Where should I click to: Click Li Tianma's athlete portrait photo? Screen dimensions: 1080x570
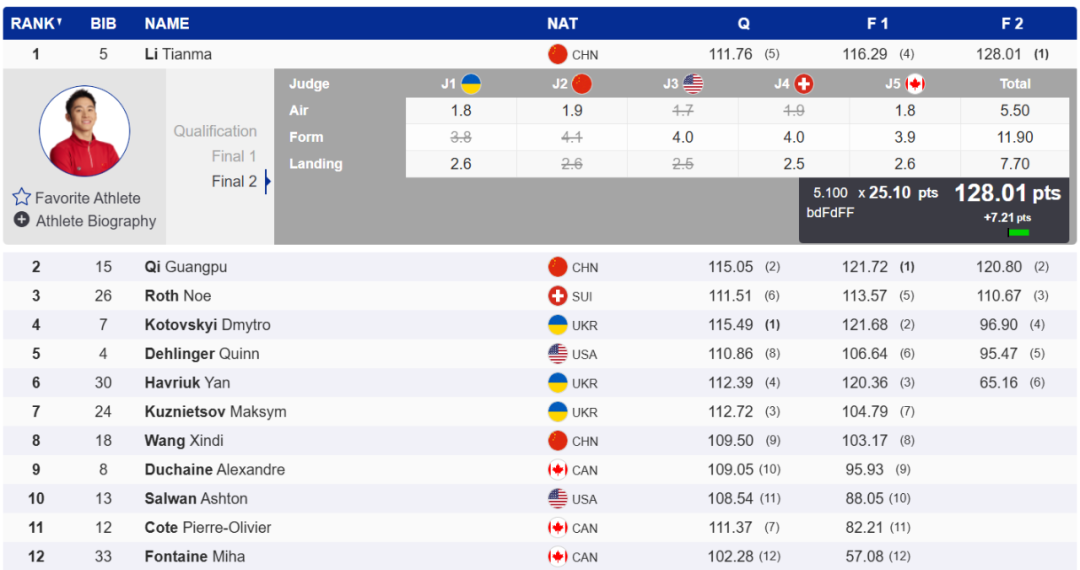tap(84, 131)
